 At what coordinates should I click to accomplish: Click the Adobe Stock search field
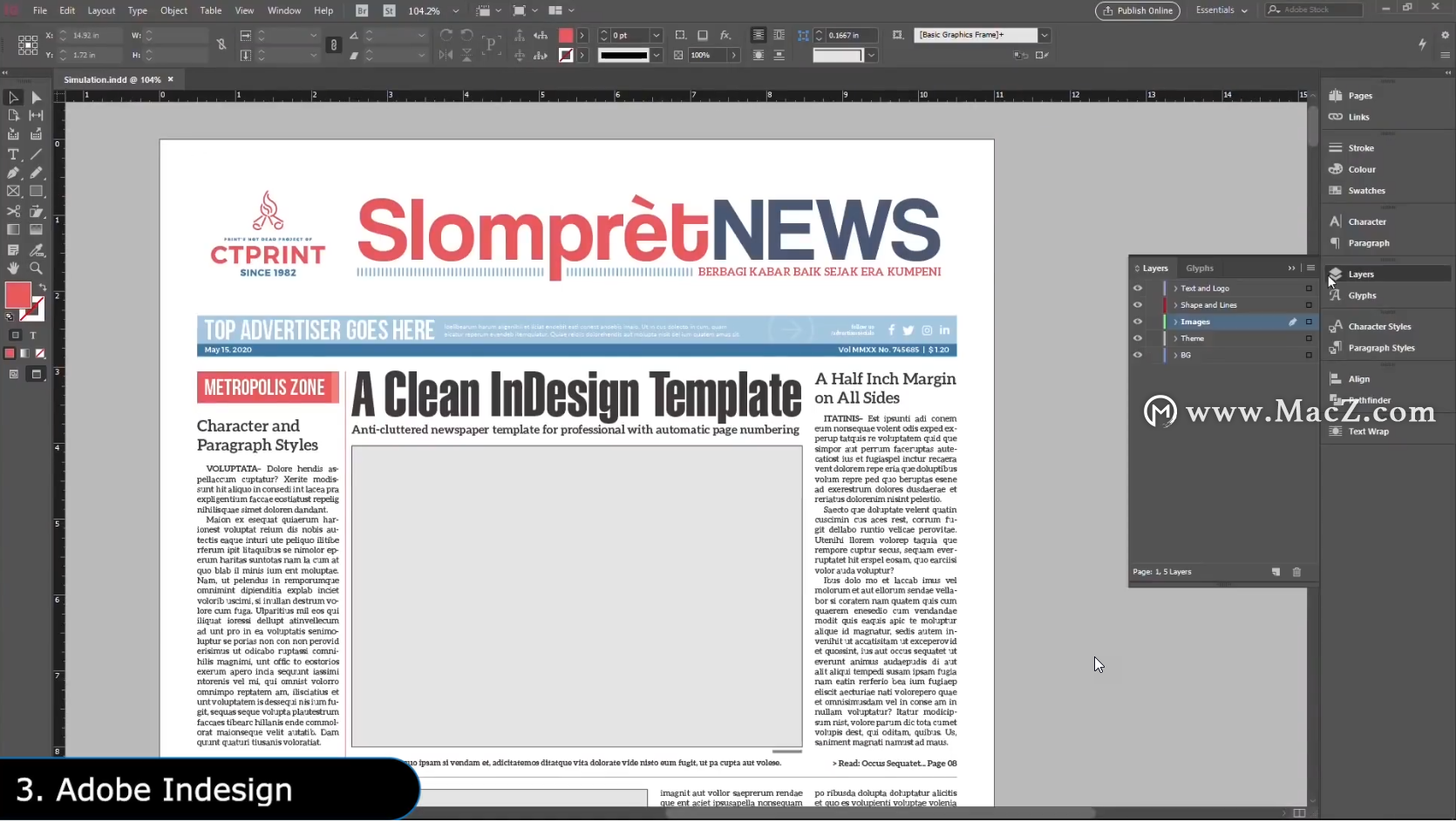[1314, 10]
